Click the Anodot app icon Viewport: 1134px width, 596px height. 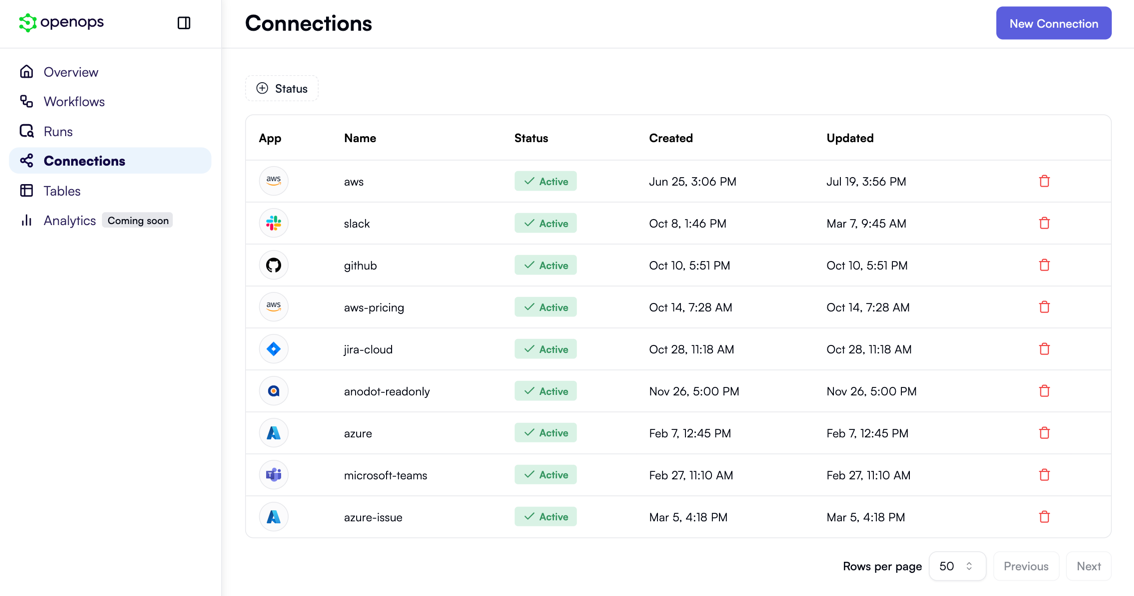pyautogui.click(x=273, y=391)
